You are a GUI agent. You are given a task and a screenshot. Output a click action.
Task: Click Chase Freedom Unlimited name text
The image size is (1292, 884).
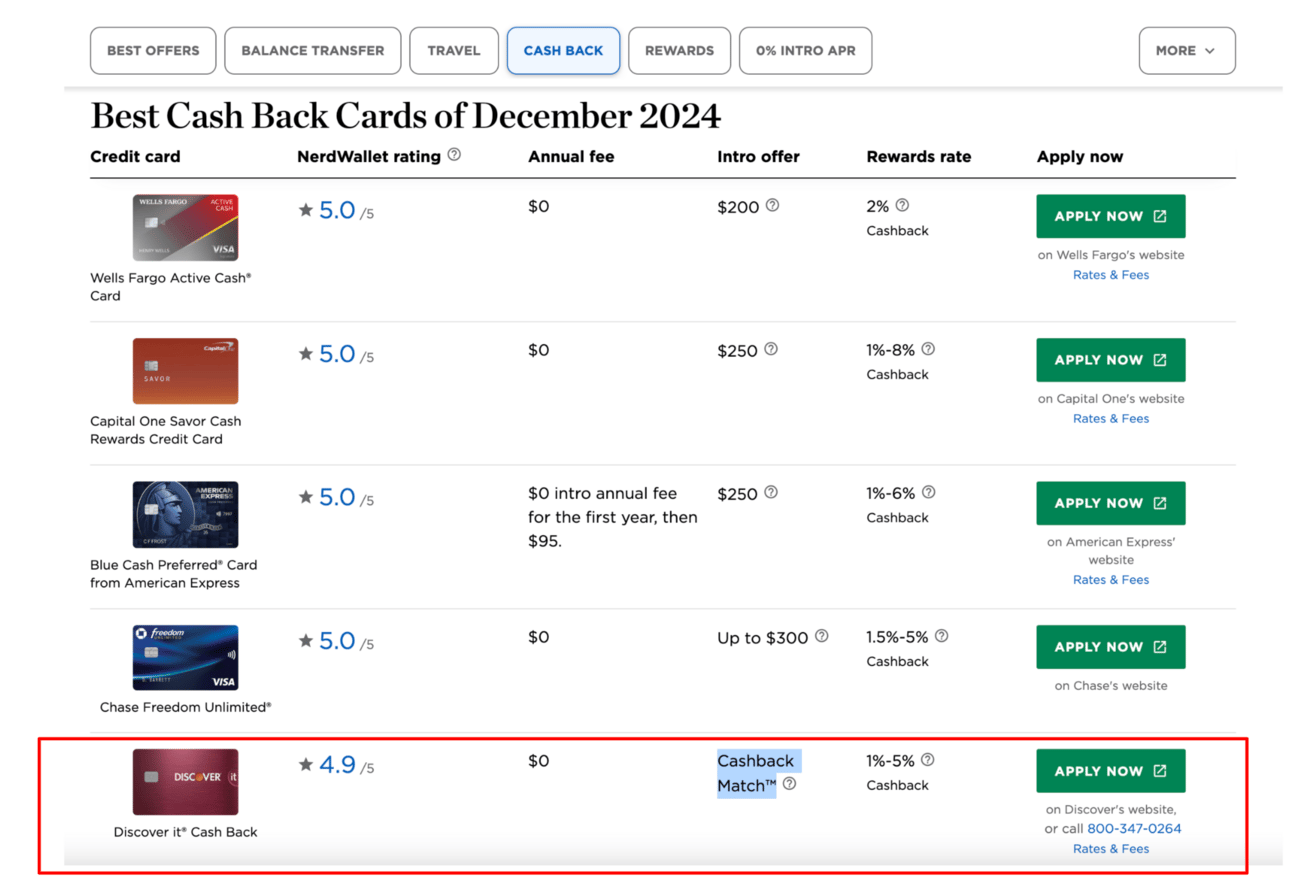(186, 707)
